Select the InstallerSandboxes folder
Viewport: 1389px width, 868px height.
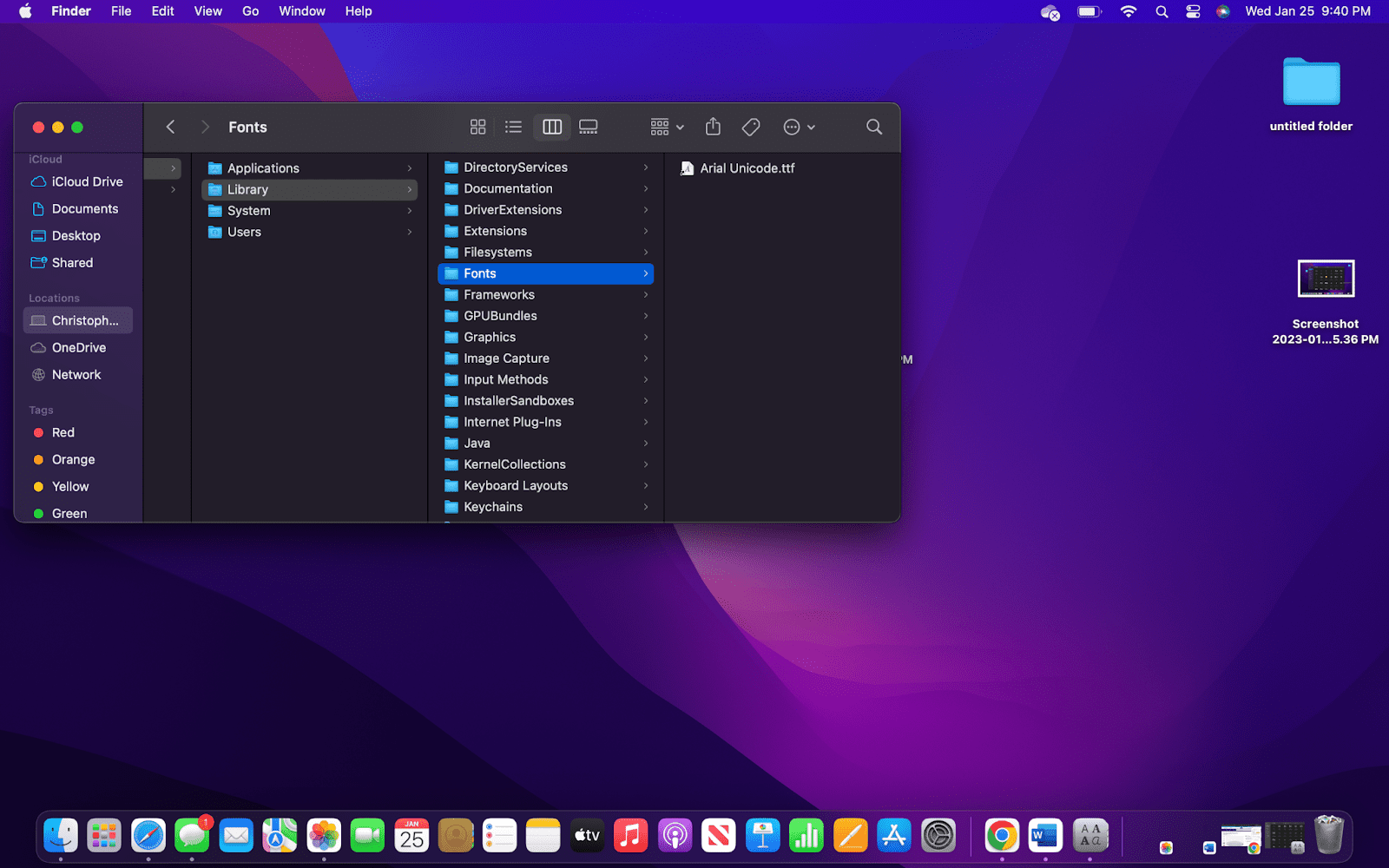(545, 401)
